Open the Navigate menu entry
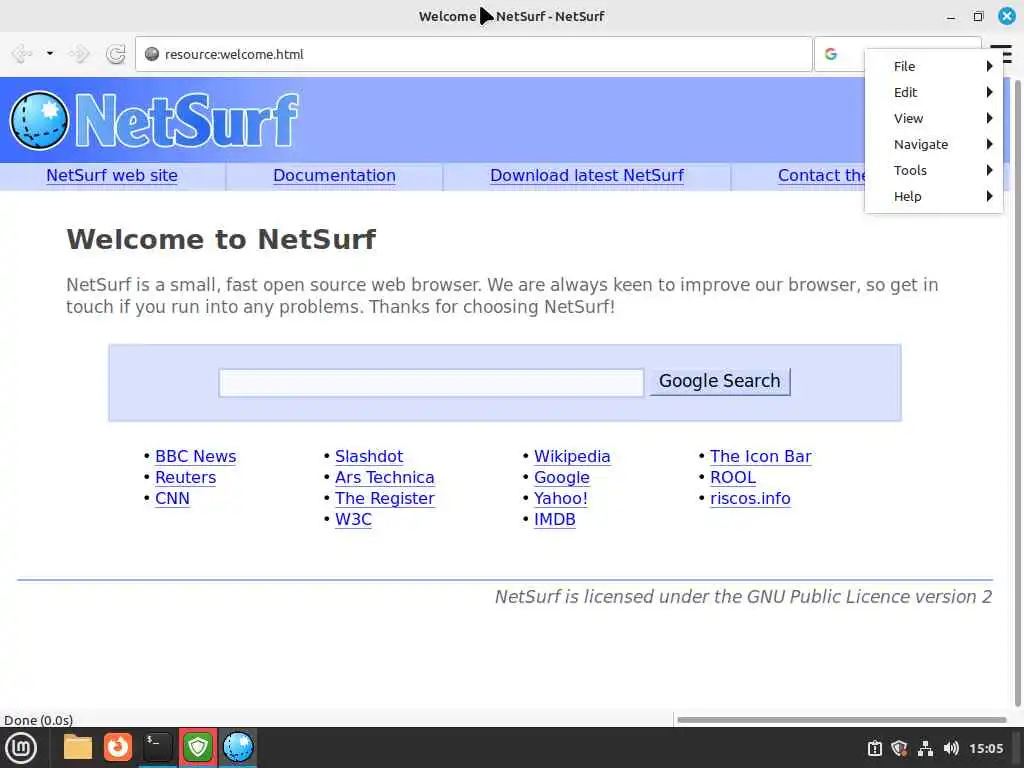This screenshot has height=768, width=1024. tap(934, 144)
